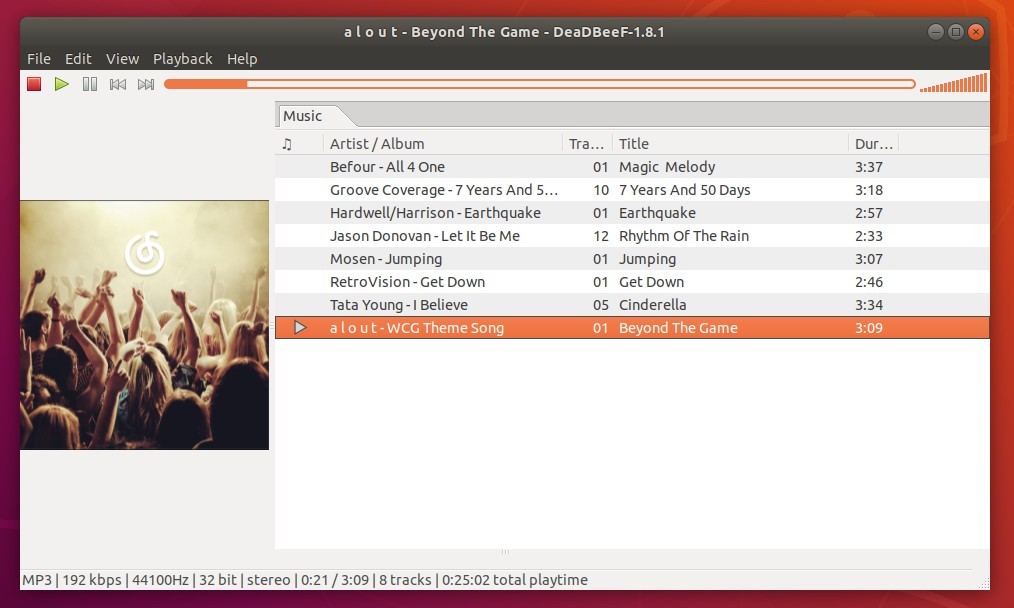Click the Pause icon in the toolbar
This screenshot has width=1014, height=608.
pyautogui.click(x=89, y=84)
